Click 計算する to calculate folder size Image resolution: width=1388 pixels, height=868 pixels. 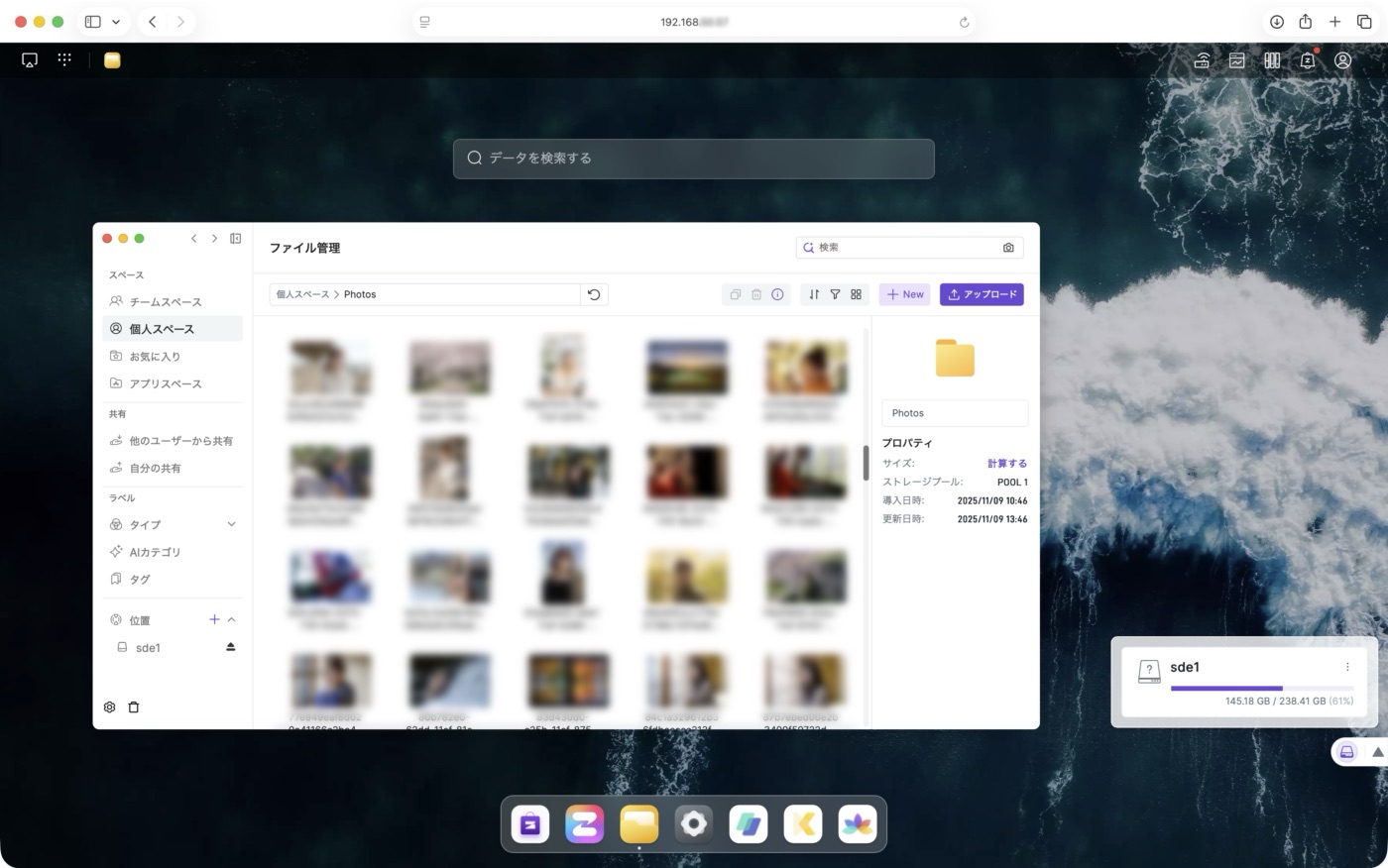point(1006,464)
